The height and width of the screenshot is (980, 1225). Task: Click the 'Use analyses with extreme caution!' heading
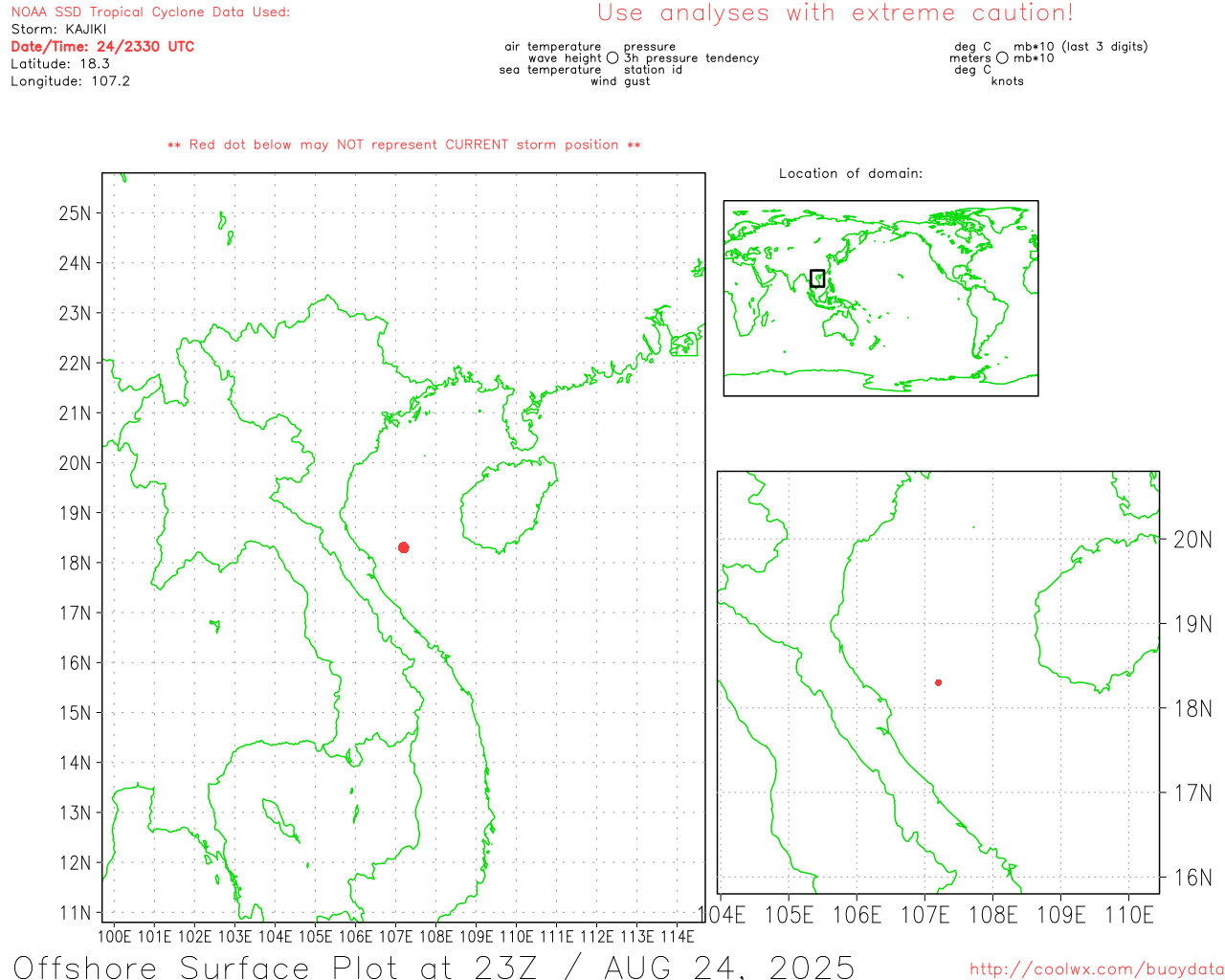coord(835,13)
